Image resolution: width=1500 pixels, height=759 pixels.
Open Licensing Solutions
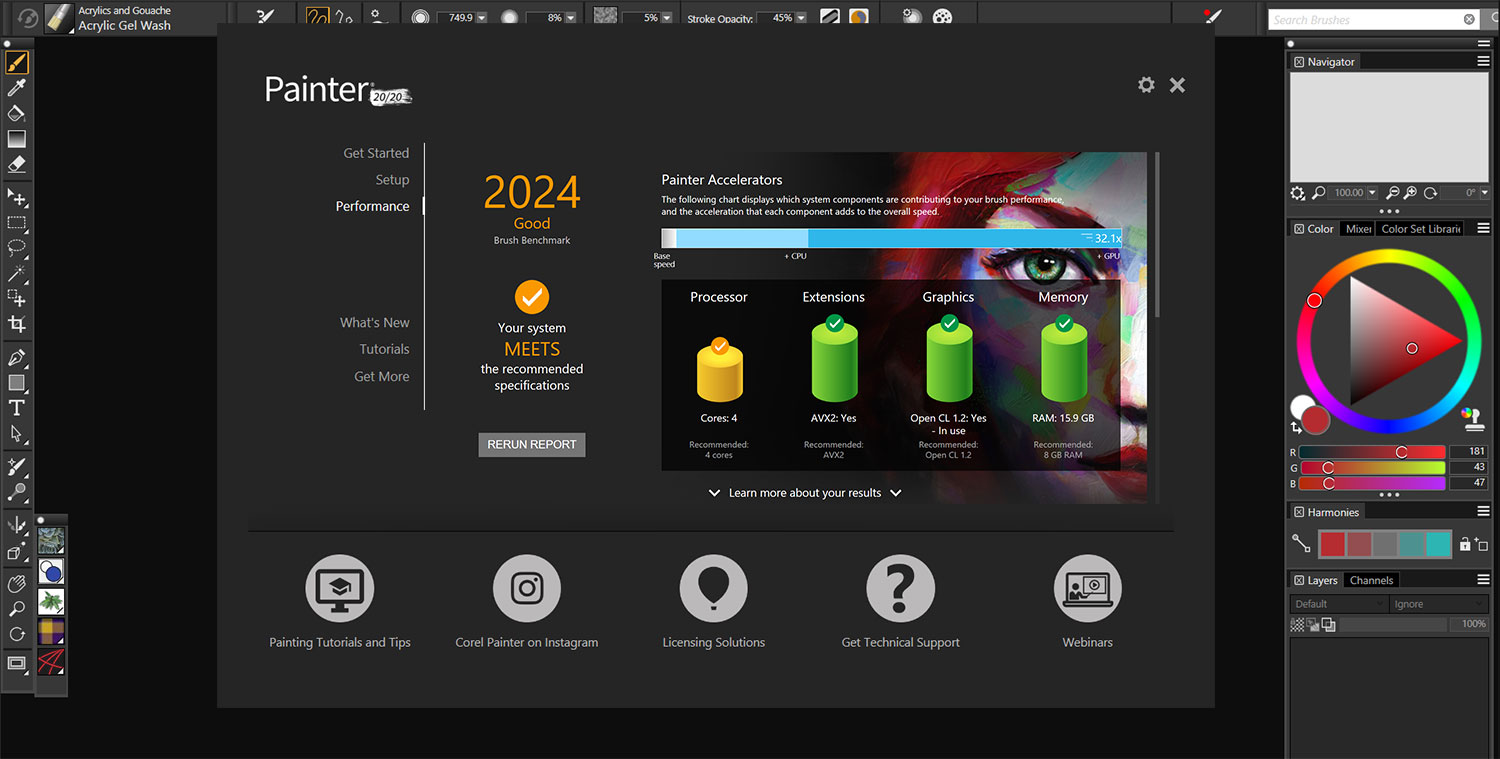click(714, 589)
